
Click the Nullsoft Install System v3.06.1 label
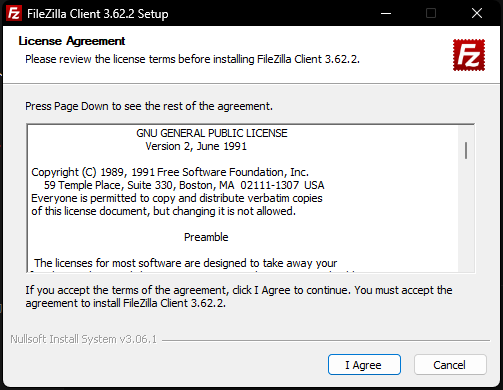point(83,339)
